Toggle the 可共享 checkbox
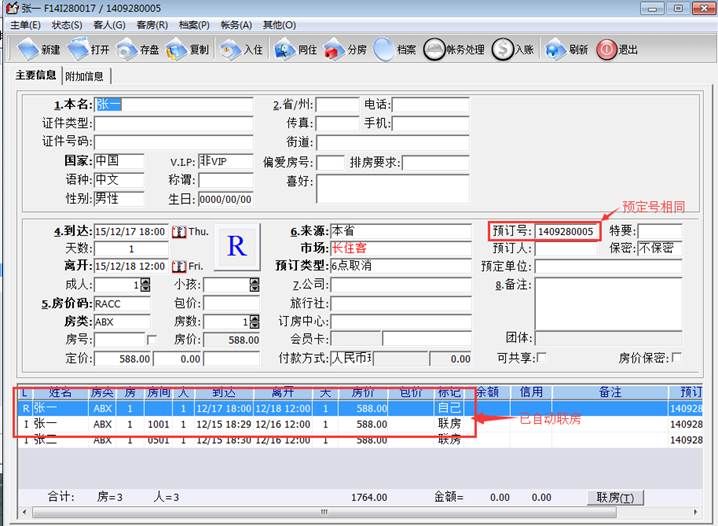 pyautogui.click(x=541, y=357)
